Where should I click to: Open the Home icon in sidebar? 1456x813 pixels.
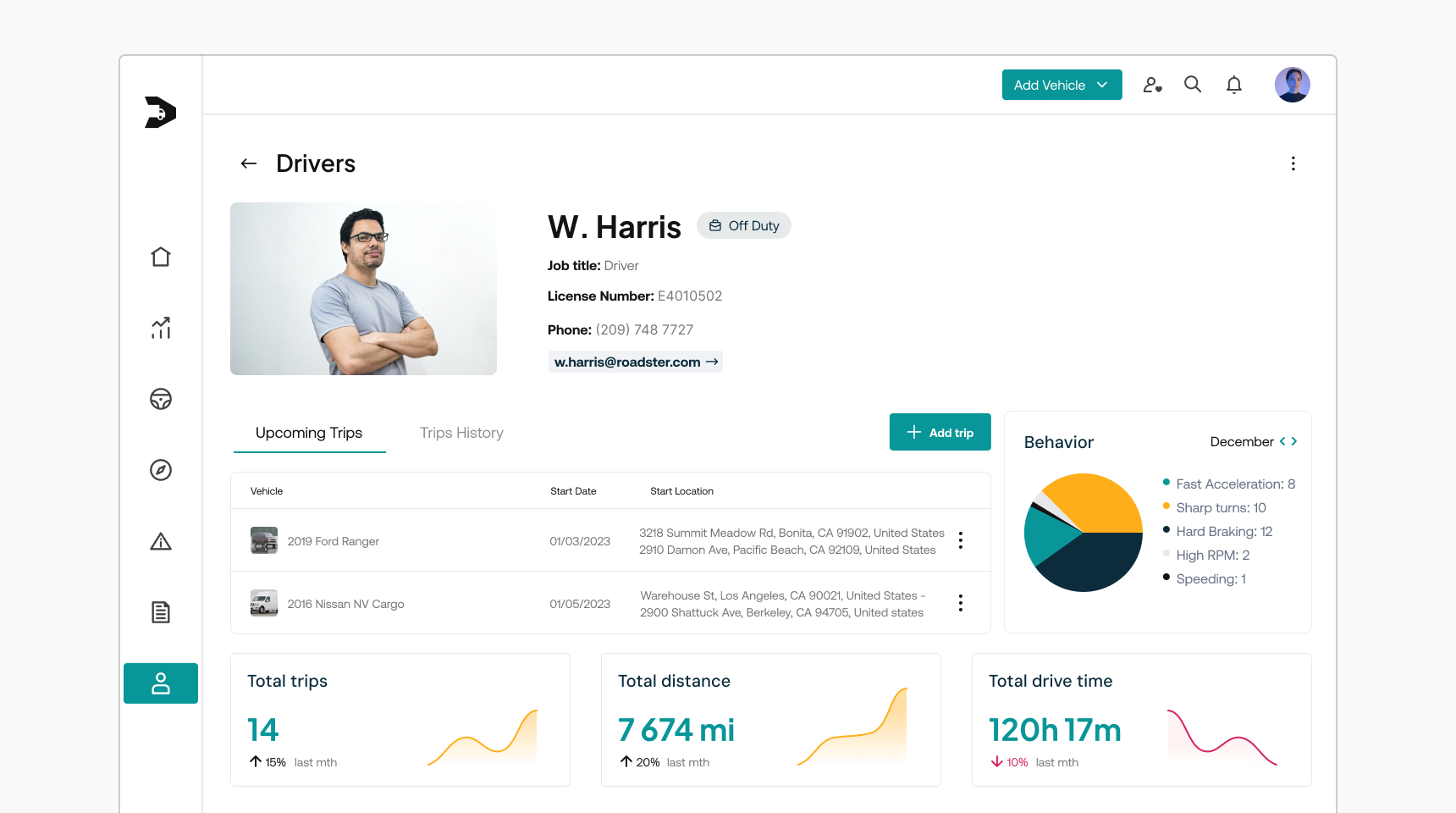[161, 257]
